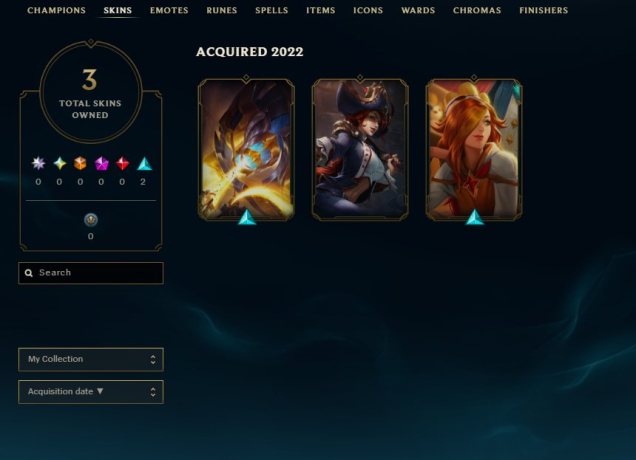Click into the Search input field
Viewport: 636px width, 460px height.
pos(91,273)
